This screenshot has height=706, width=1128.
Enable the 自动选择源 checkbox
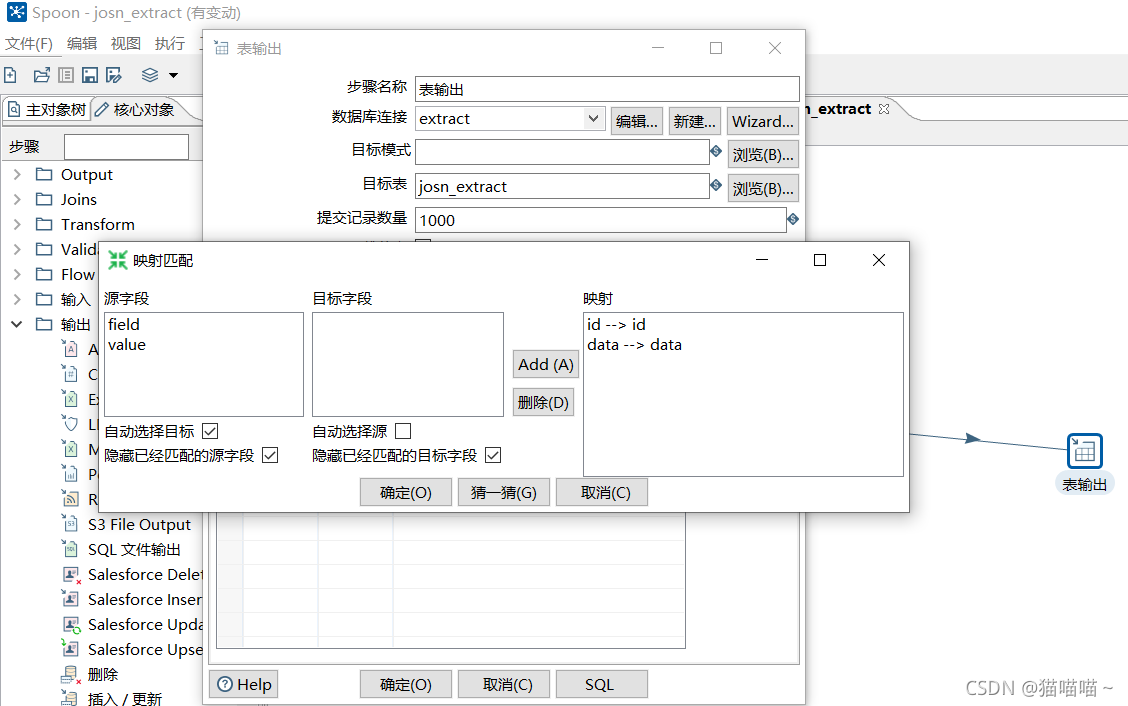pos(404,431)
